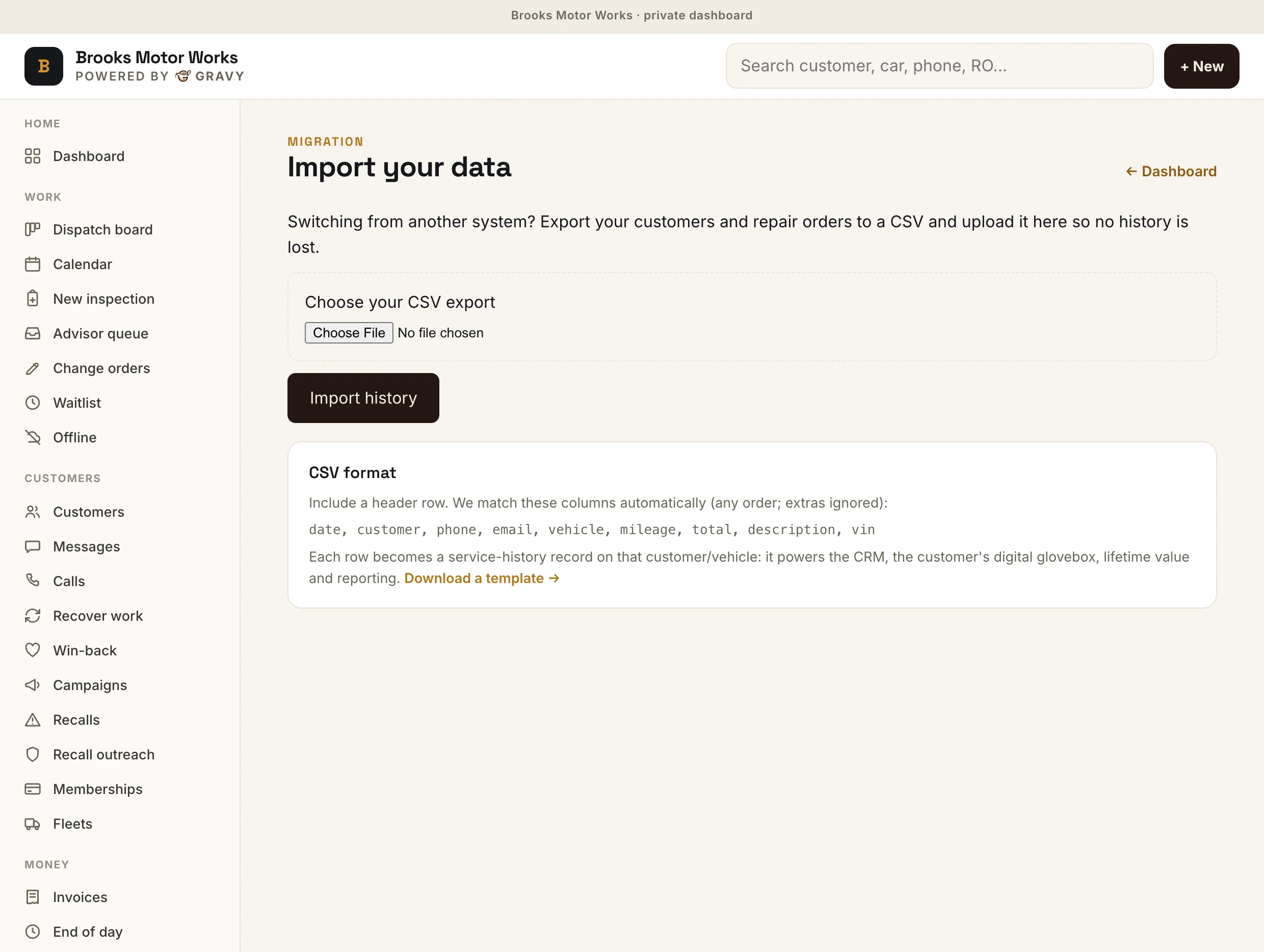Image resolution: width=1264 pixels, height=952 pixels.
Task: Click the Import history button
Action: (x=363, y=398)
